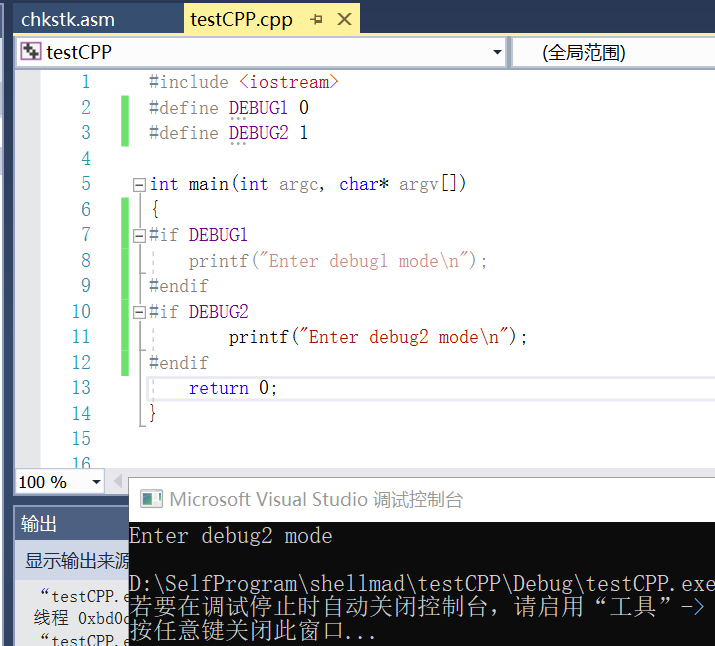
Task: Click line number 5 in the gutter
Action: click(86, 184)
